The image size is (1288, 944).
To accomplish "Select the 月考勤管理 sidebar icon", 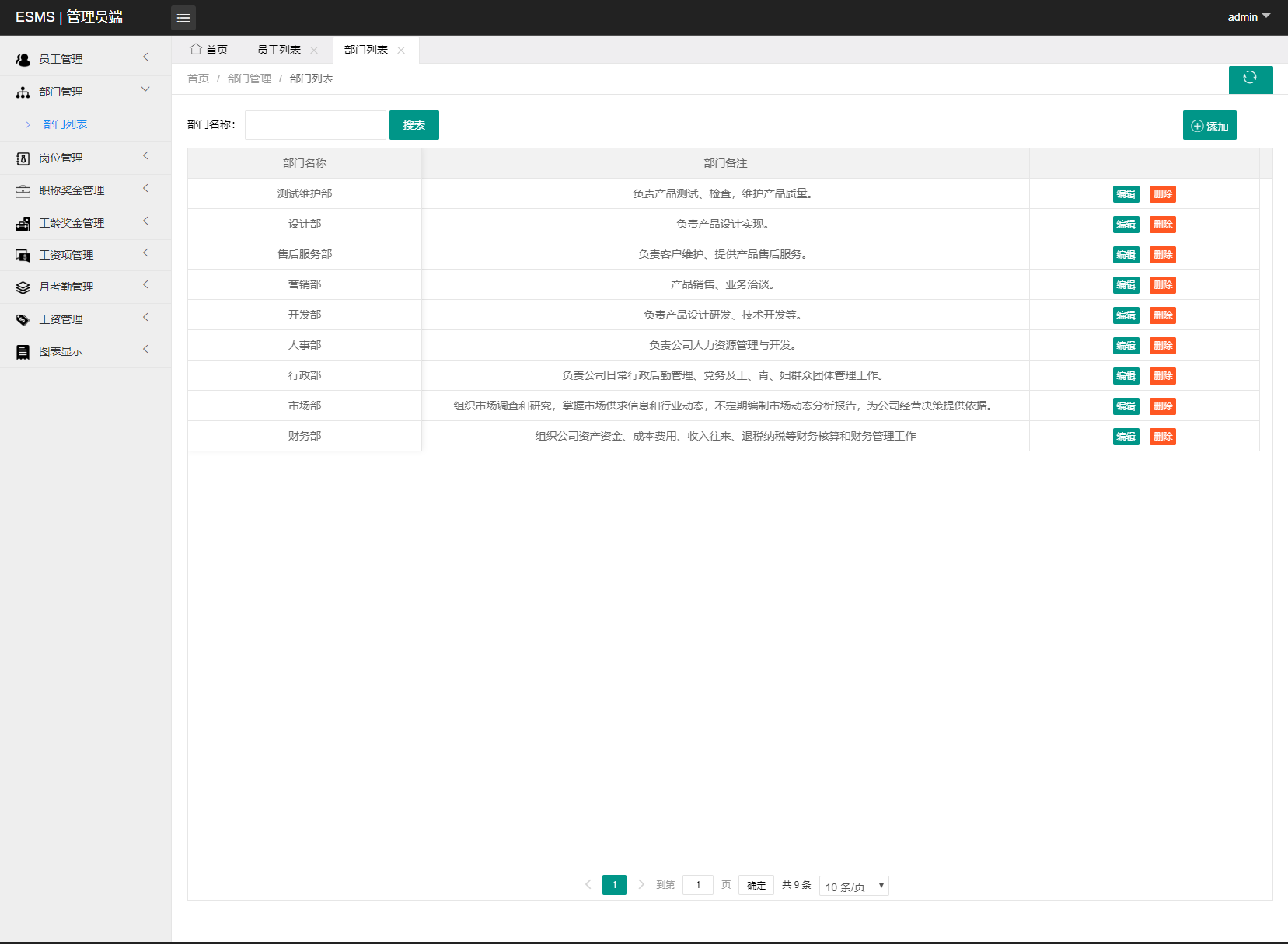I will [22, 286].
